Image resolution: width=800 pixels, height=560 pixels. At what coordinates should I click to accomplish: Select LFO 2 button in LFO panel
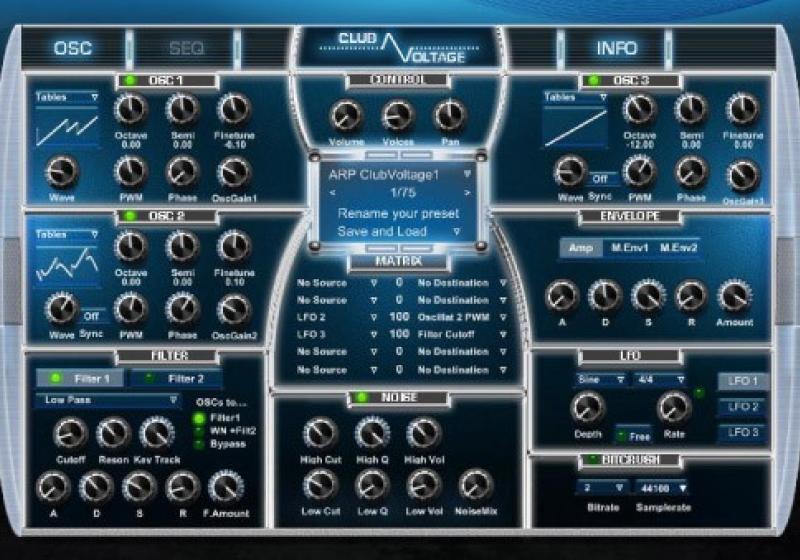(x=742, y=407)
